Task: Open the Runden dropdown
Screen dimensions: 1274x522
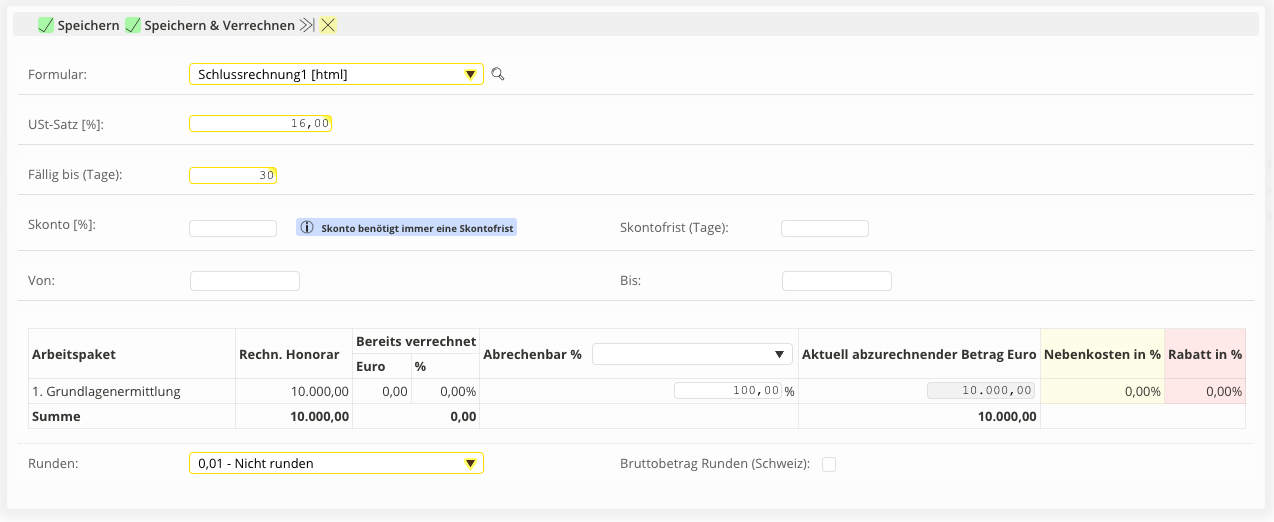Action: coord(336,463)
